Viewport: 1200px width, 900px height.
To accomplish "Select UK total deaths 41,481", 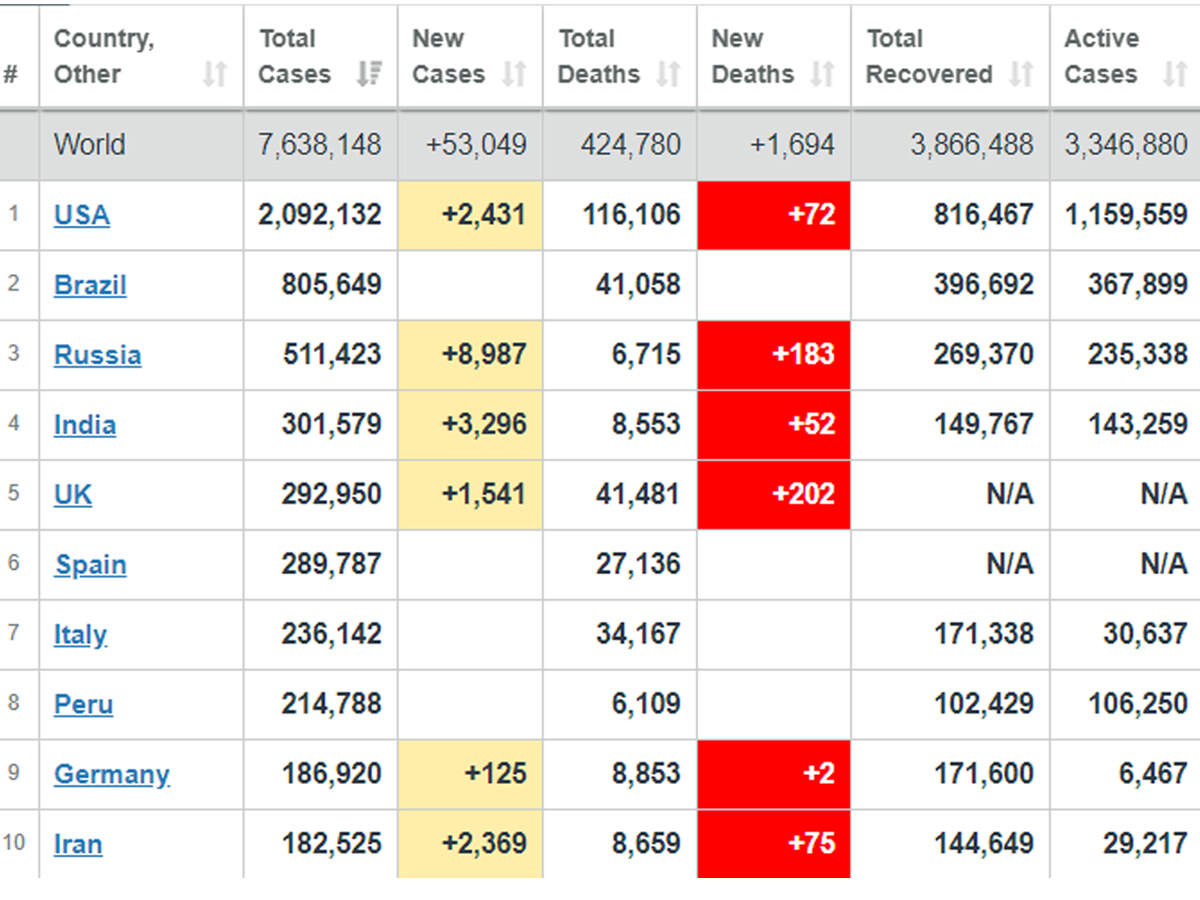I will [639, 495].
